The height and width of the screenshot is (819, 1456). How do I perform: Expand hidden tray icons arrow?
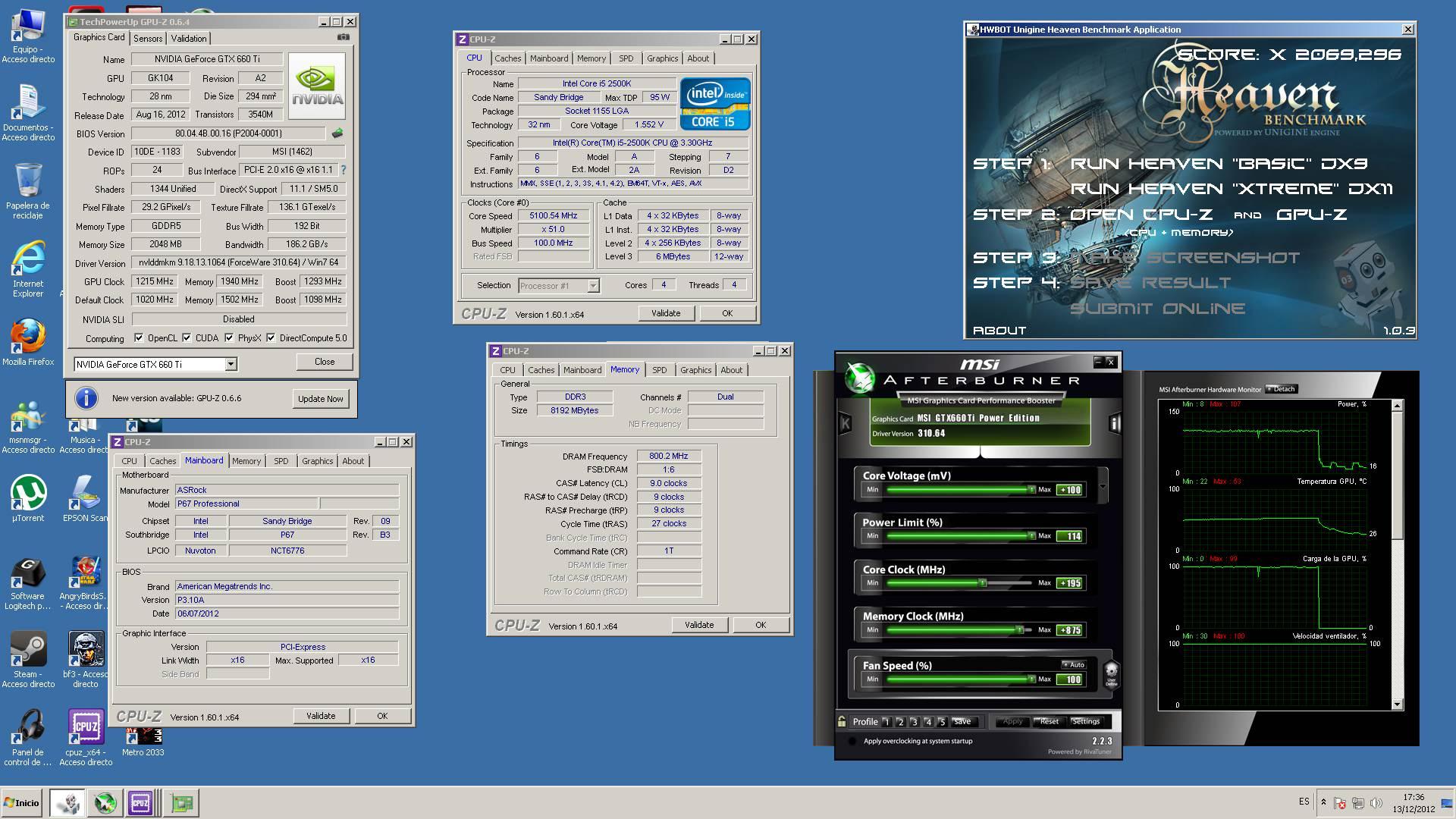pos(1323,802)
